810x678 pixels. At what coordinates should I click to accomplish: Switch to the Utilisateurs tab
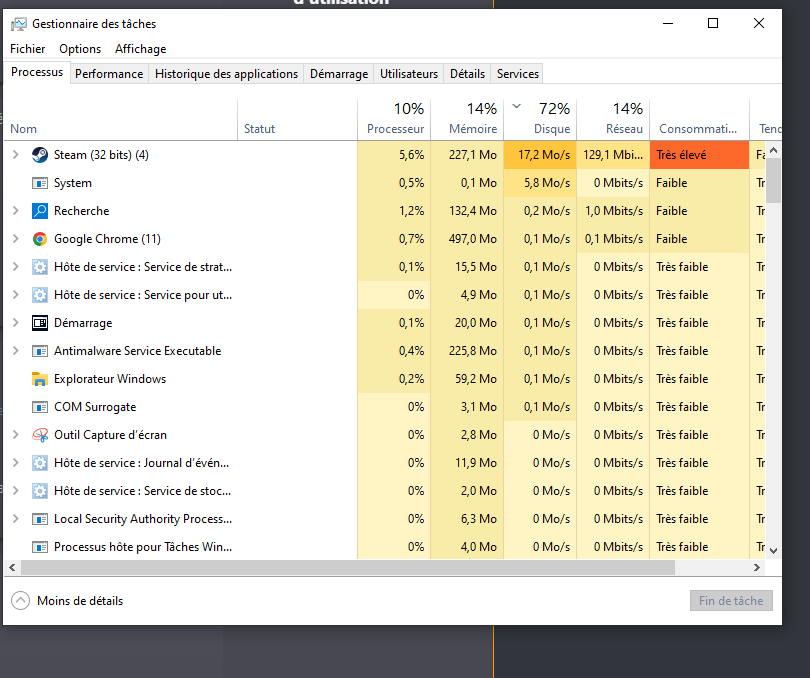pyautogui.click(x=409, y=74)
